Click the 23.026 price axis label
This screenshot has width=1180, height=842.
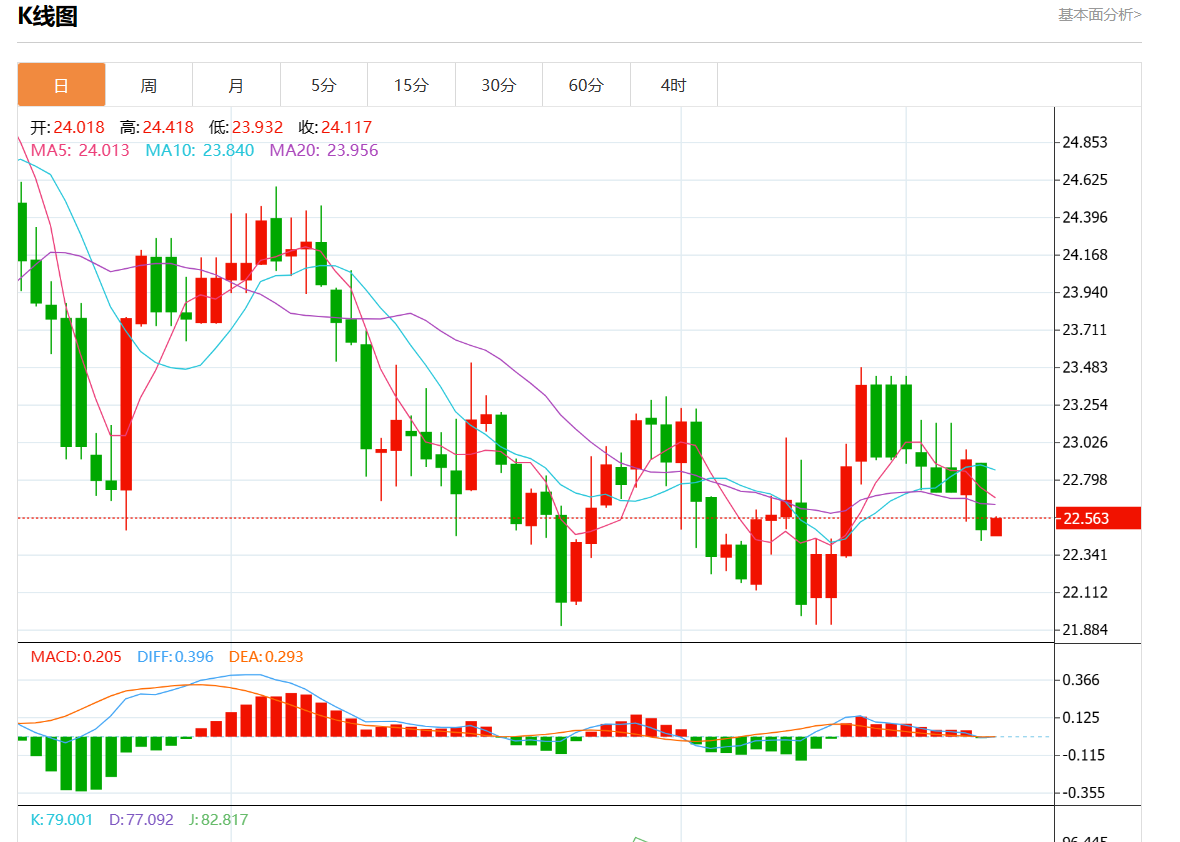click(x=1084, y=442)
